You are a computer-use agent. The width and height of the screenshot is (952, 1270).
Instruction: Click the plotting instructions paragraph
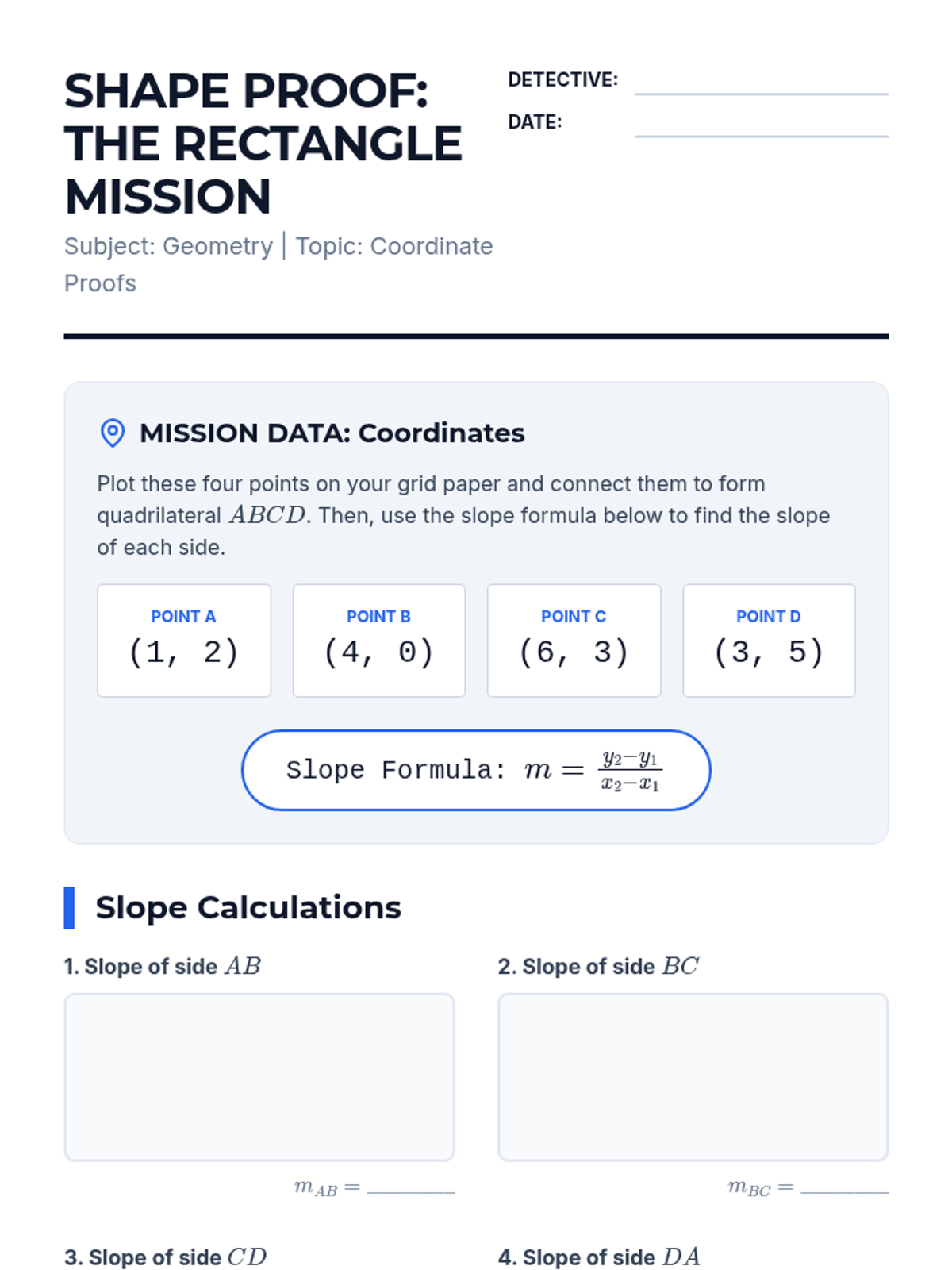pos(463,515)
